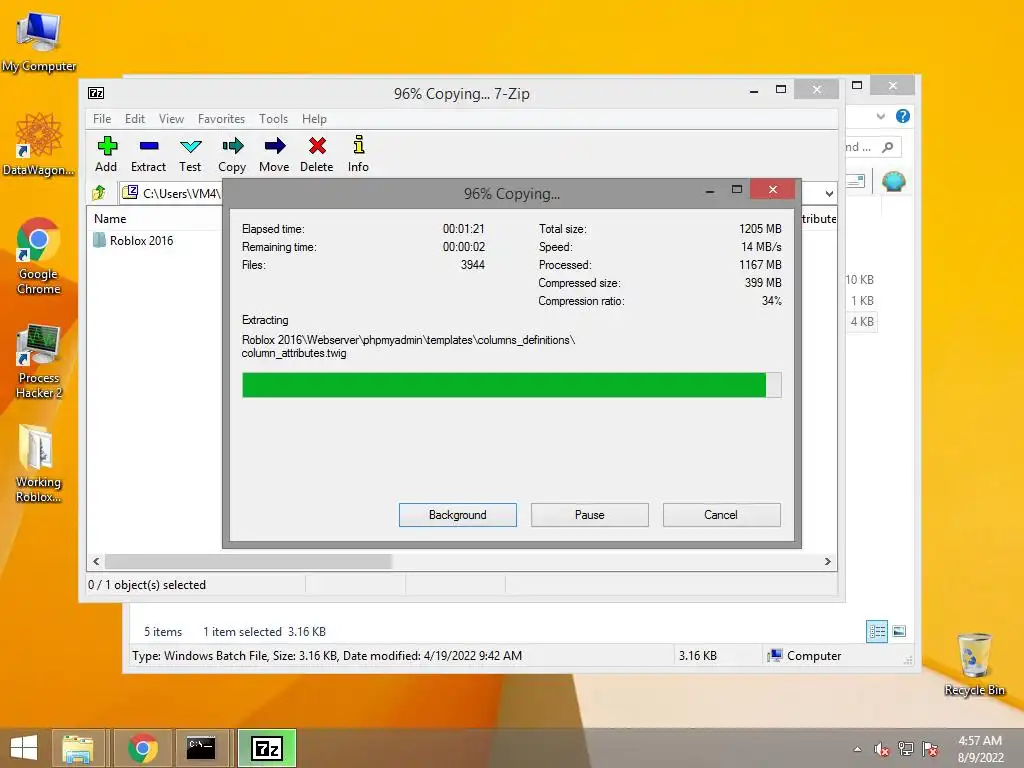Open Command Prompt from taskbar
The width and height of the screenshot is (1024, 768).
(201, 748)
